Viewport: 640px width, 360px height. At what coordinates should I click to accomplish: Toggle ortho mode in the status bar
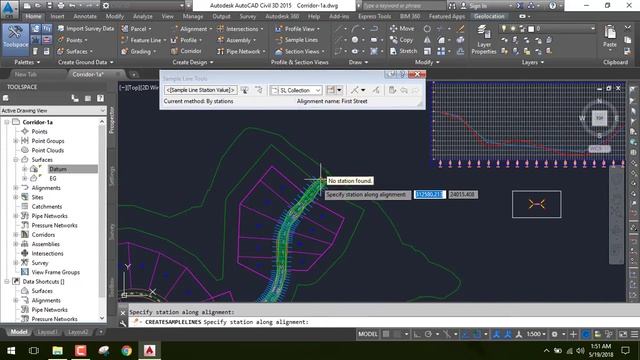[417, 334]
